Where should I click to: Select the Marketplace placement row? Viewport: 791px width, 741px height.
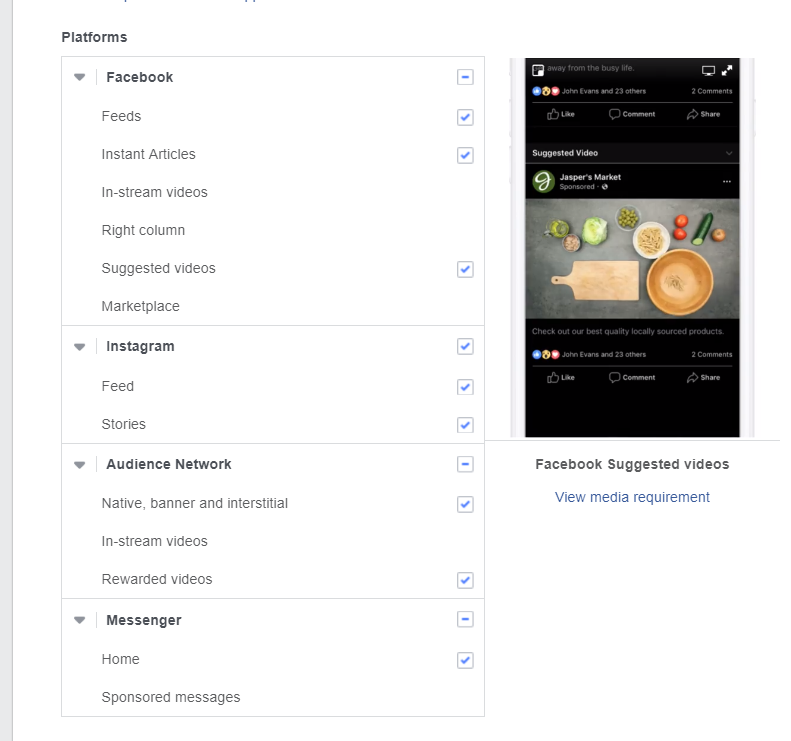click(141, 306)
